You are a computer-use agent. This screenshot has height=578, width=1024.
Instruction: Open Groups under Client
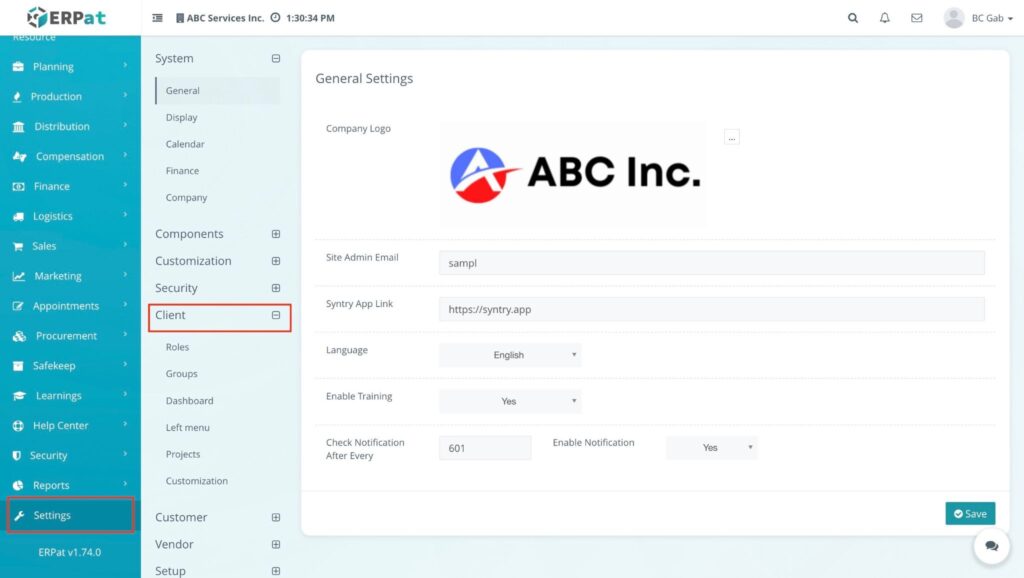click(x=182, y=374)
